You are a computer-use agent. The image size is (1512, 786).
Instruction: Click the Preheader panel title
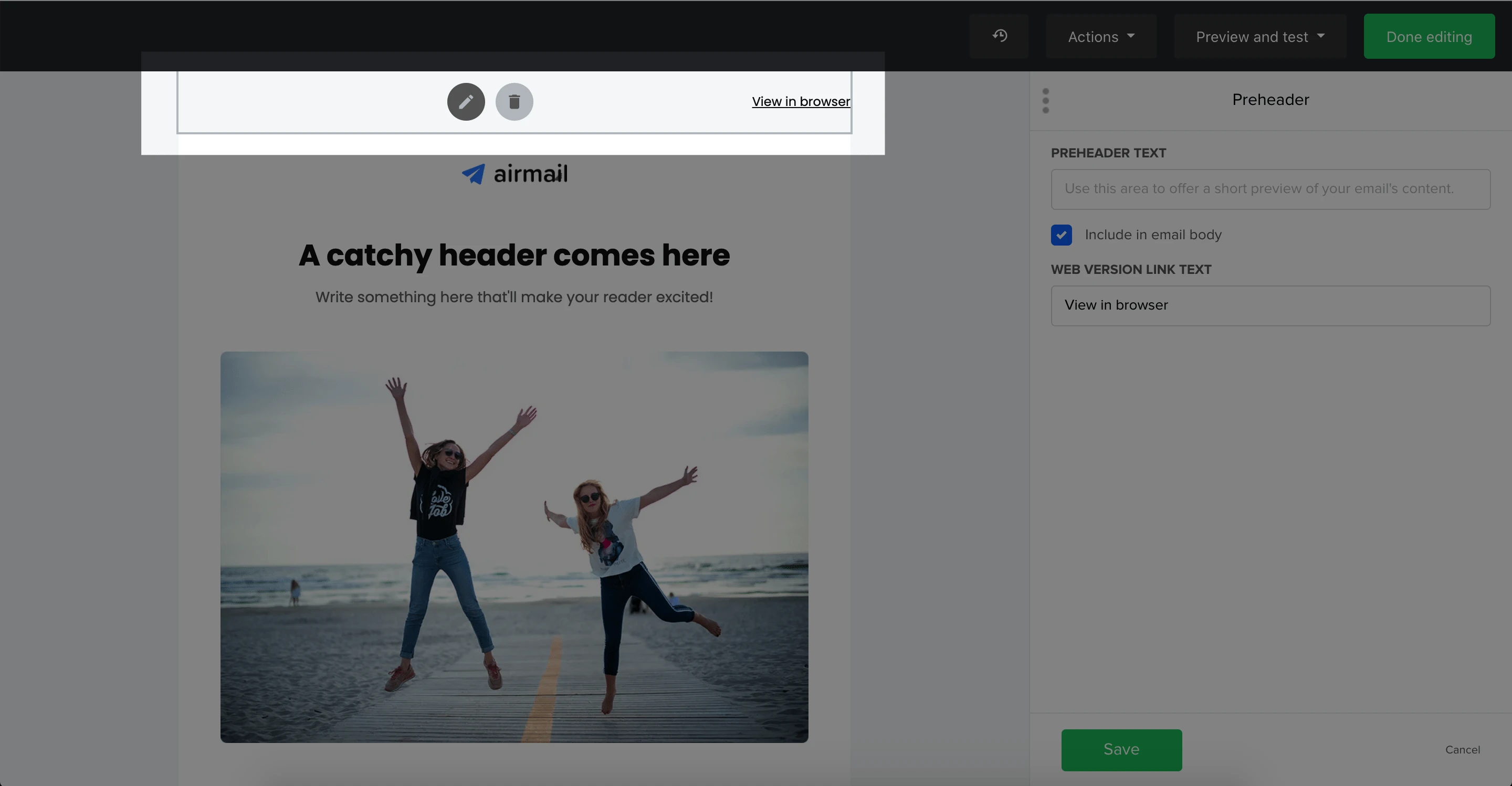[1270, 100]
